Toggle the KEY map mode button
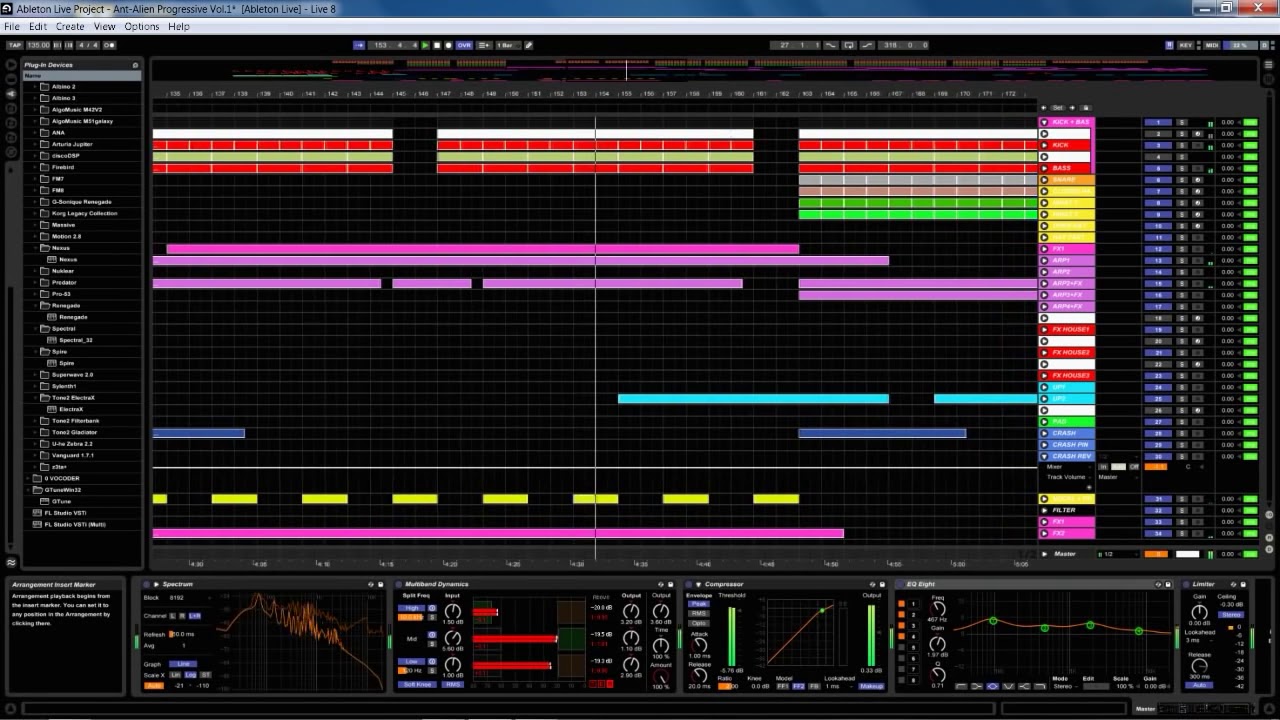The height and width of the screenshot is (720, 1280). [x=1185, y=45]
